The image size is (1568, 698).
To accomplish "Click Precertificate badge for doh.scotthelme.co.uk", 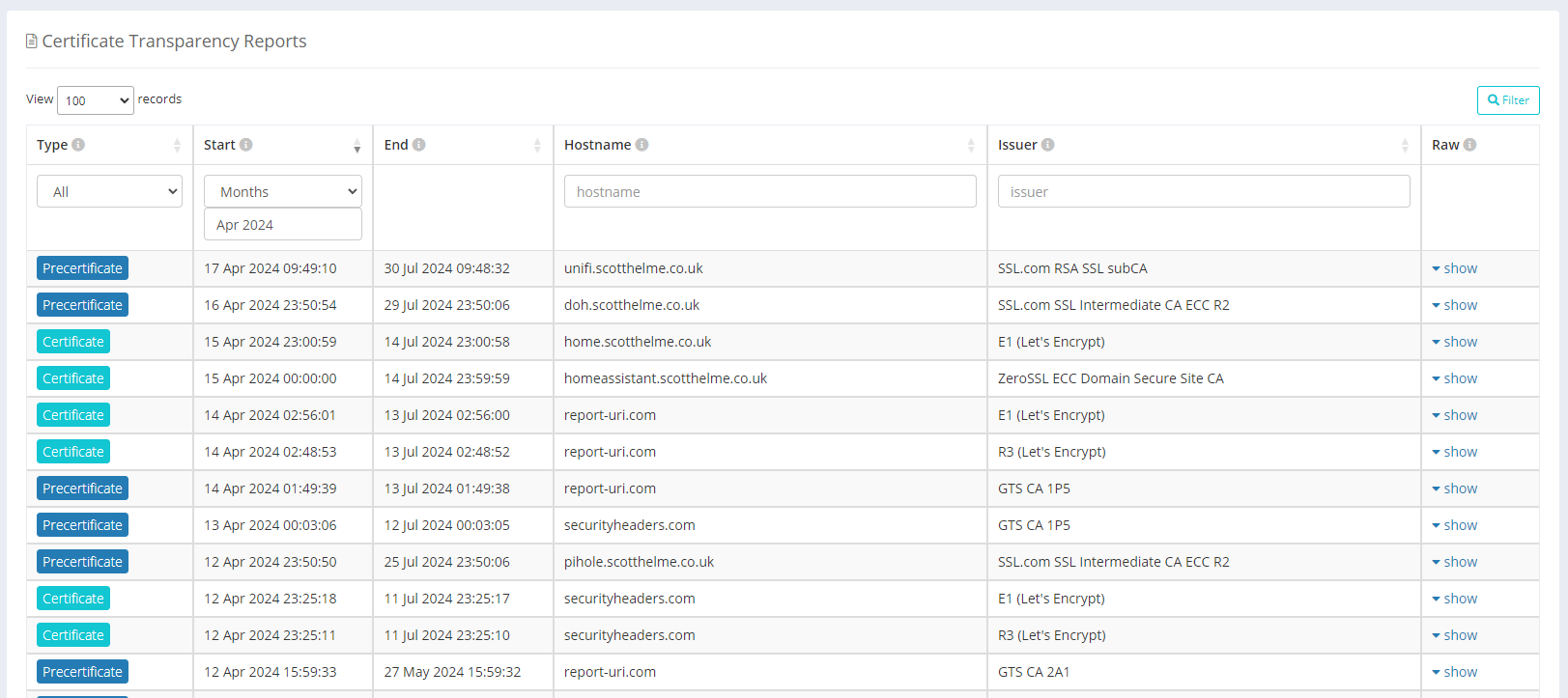I will pyautogui.click(x=83, y=305).
